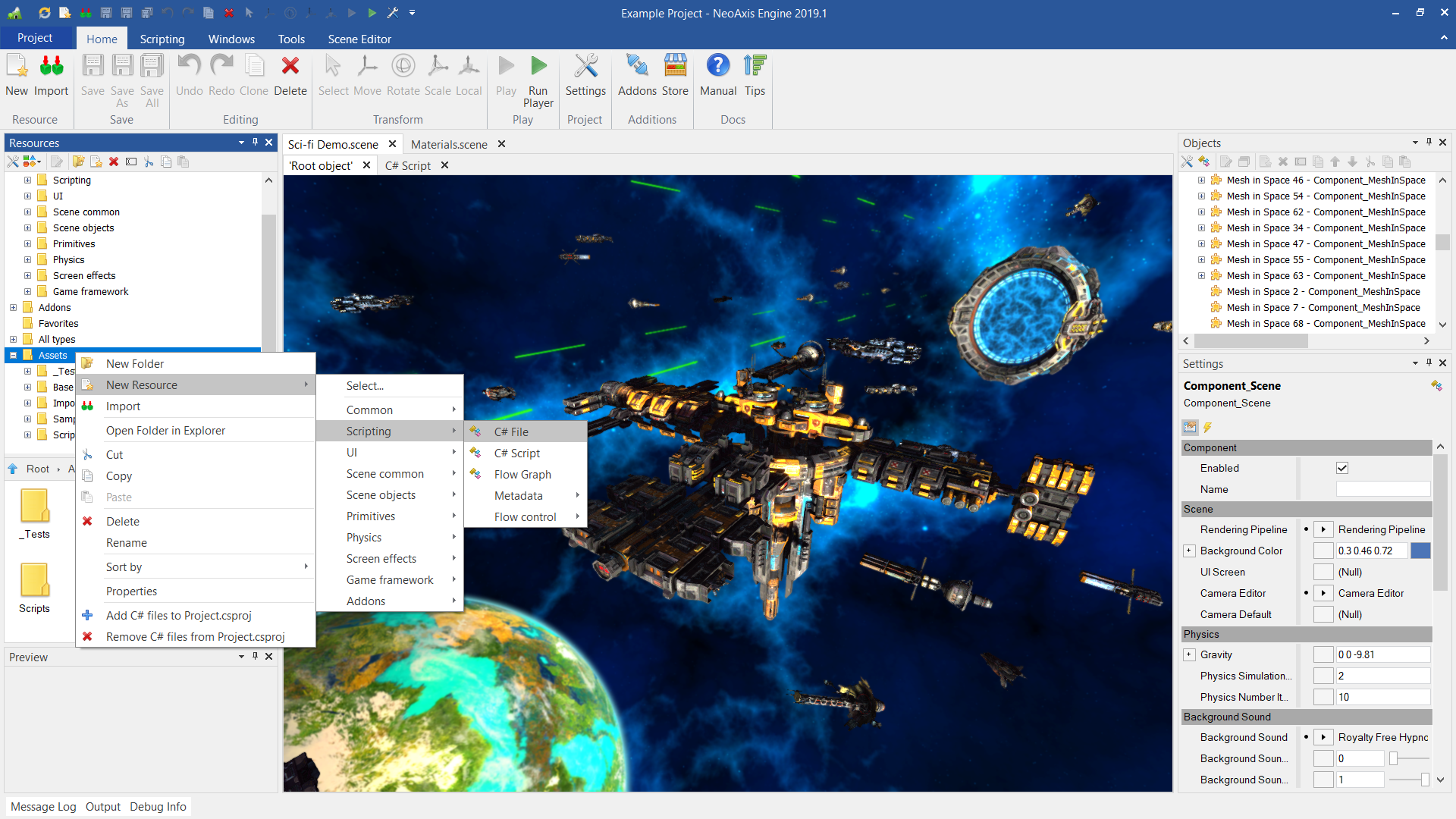Click the Tips icon
This screenshot has height=819, width=1456.
click(755, 67)
